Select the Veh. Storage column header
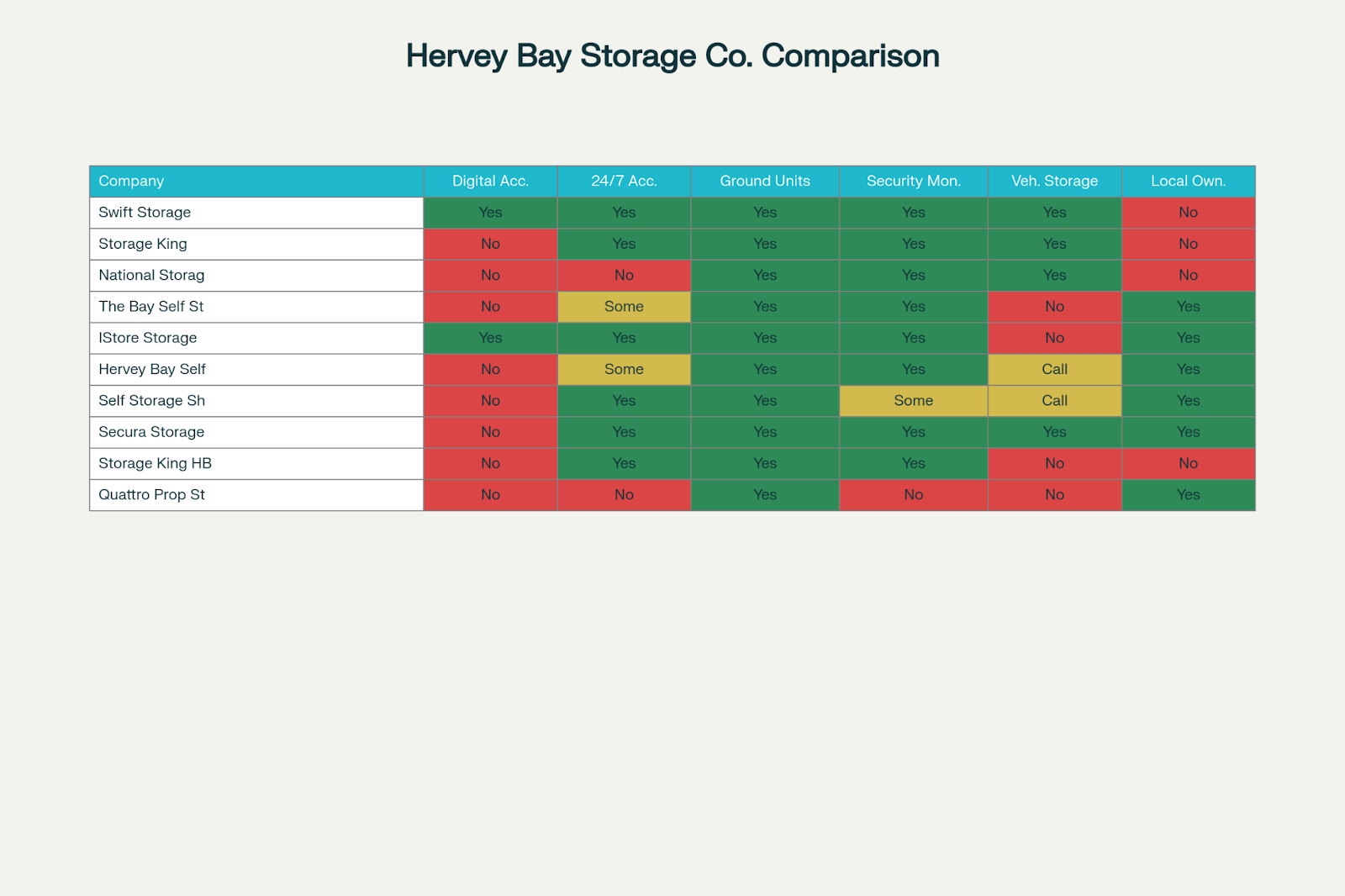Viewport: 1345px width, 896px height. coord(1054,181)
